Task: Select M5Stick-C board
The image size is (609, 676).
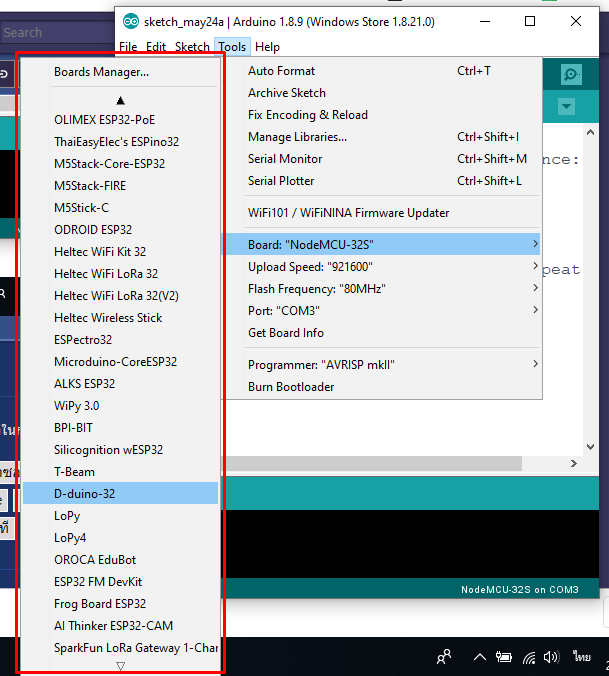Action: click(x=121, y=207)
